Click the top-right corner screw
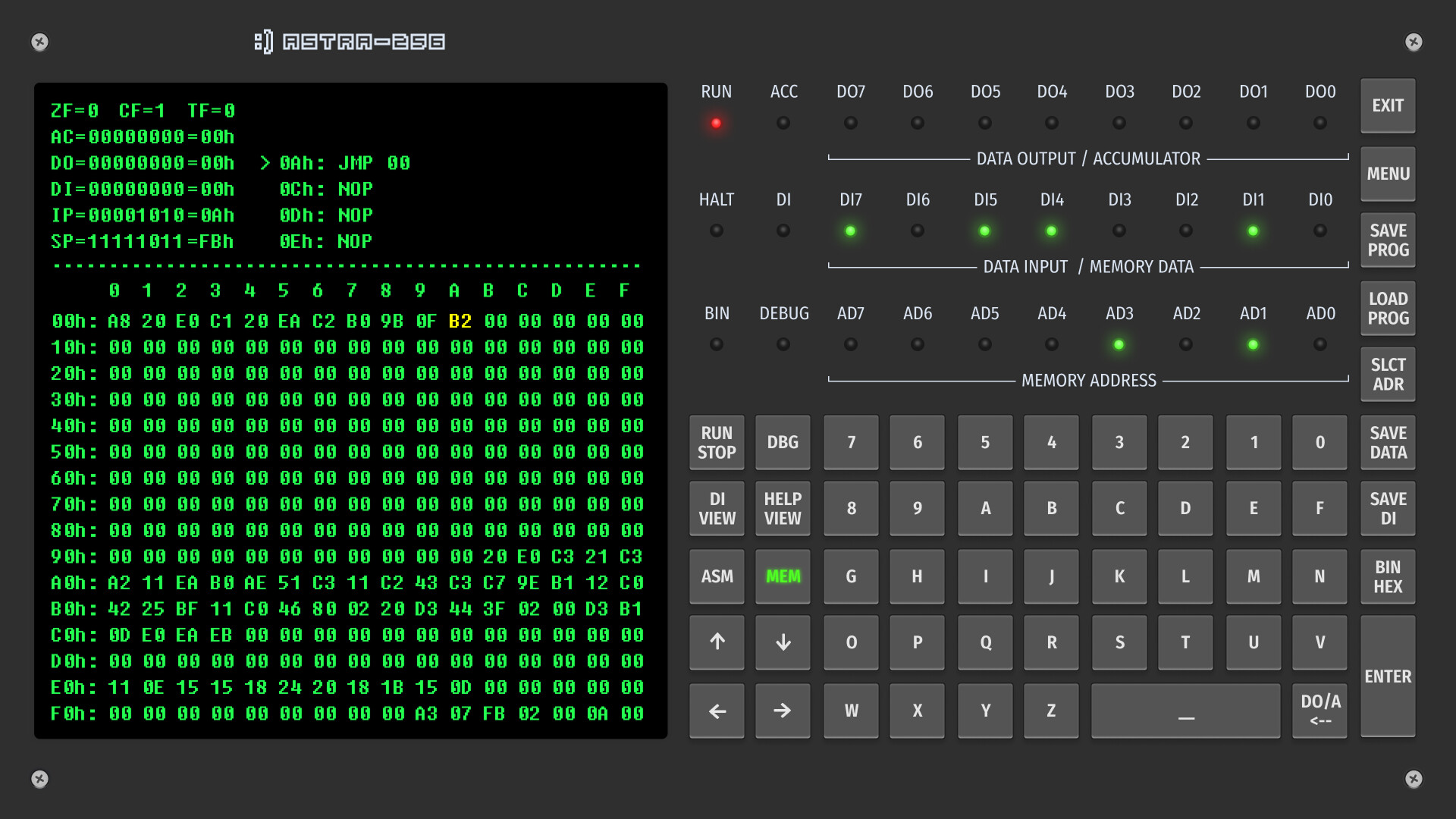 coord(1414,42)
